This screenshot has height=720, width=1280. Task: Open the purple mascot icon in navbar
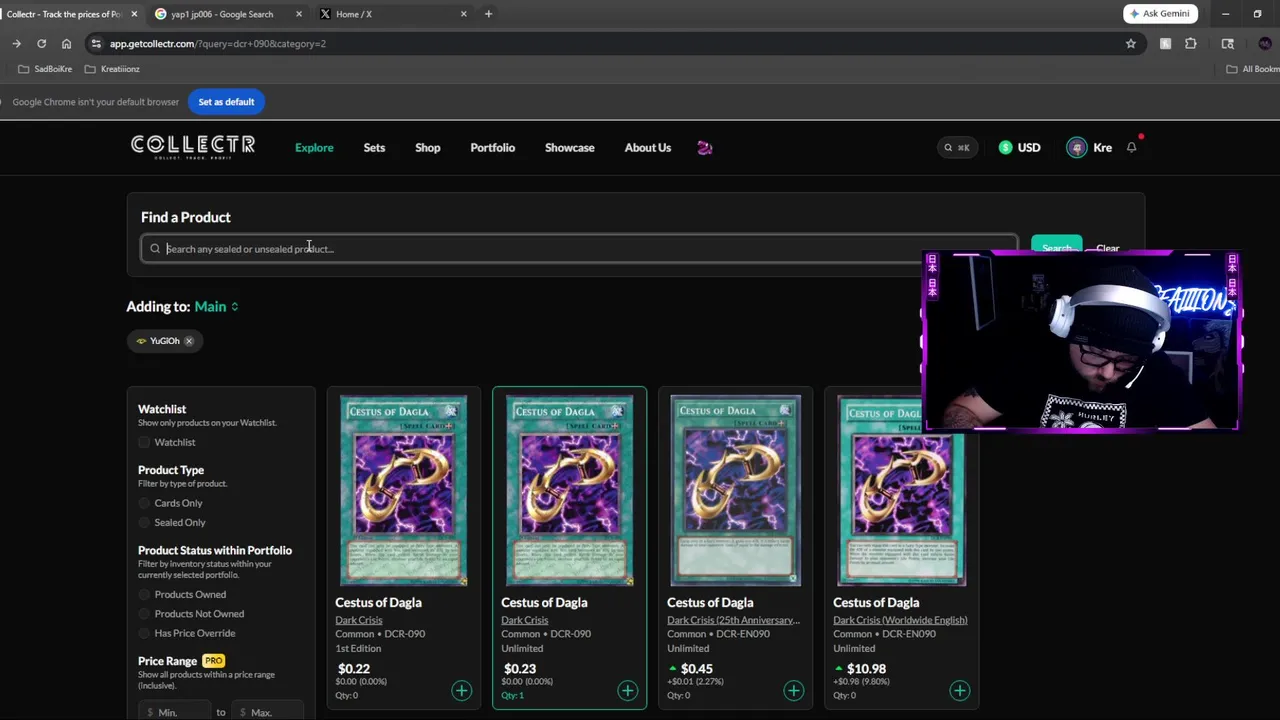pos(705,148)
